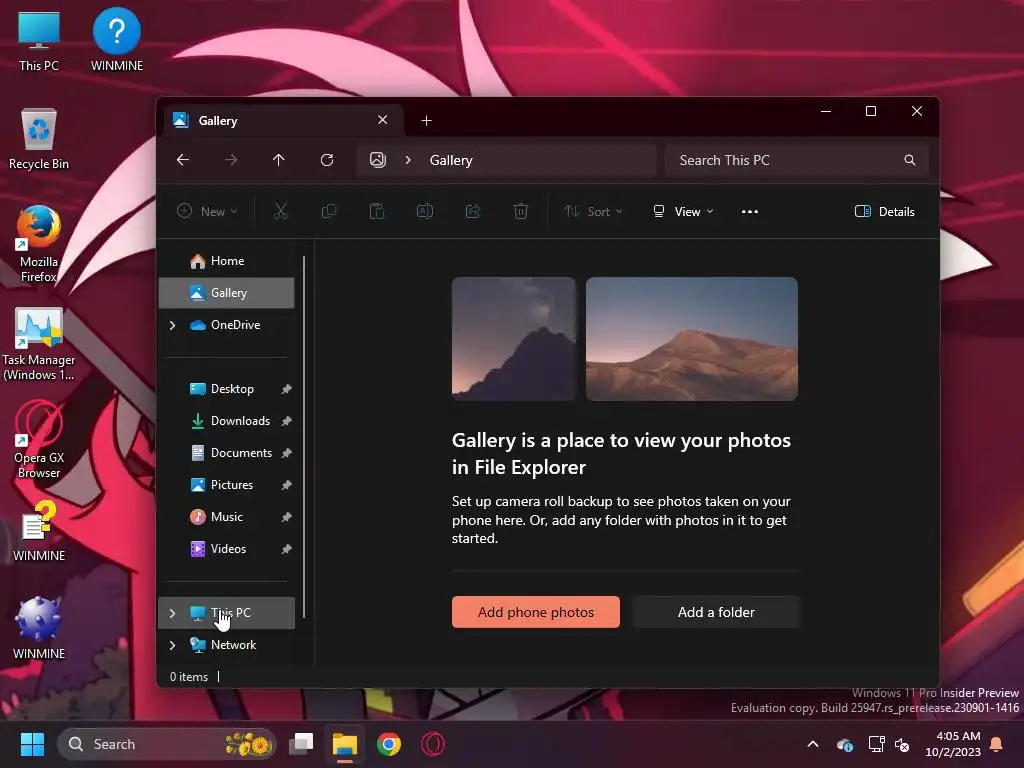The image size is (1024, 768).
Task: Expand the OneDrive tree node
Action: pyautogui.click(x=172, y=325)
